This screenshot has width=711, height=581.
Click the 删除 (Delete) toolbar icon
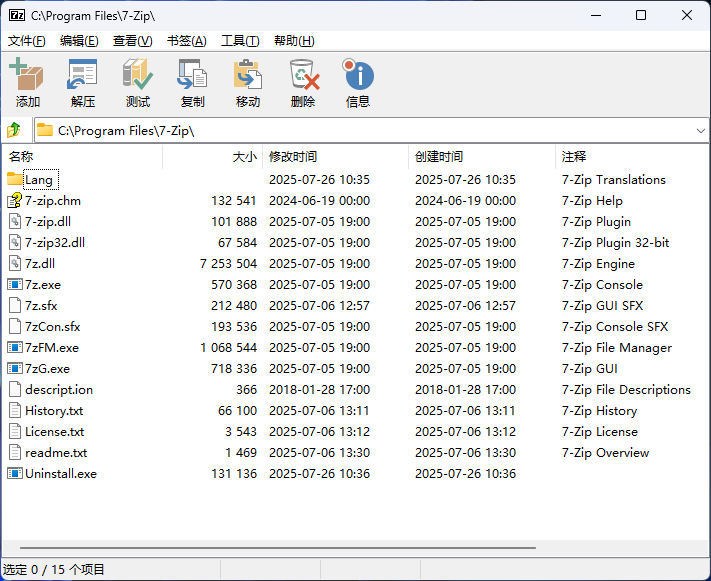pyautogui.click(x=304, y=74)
